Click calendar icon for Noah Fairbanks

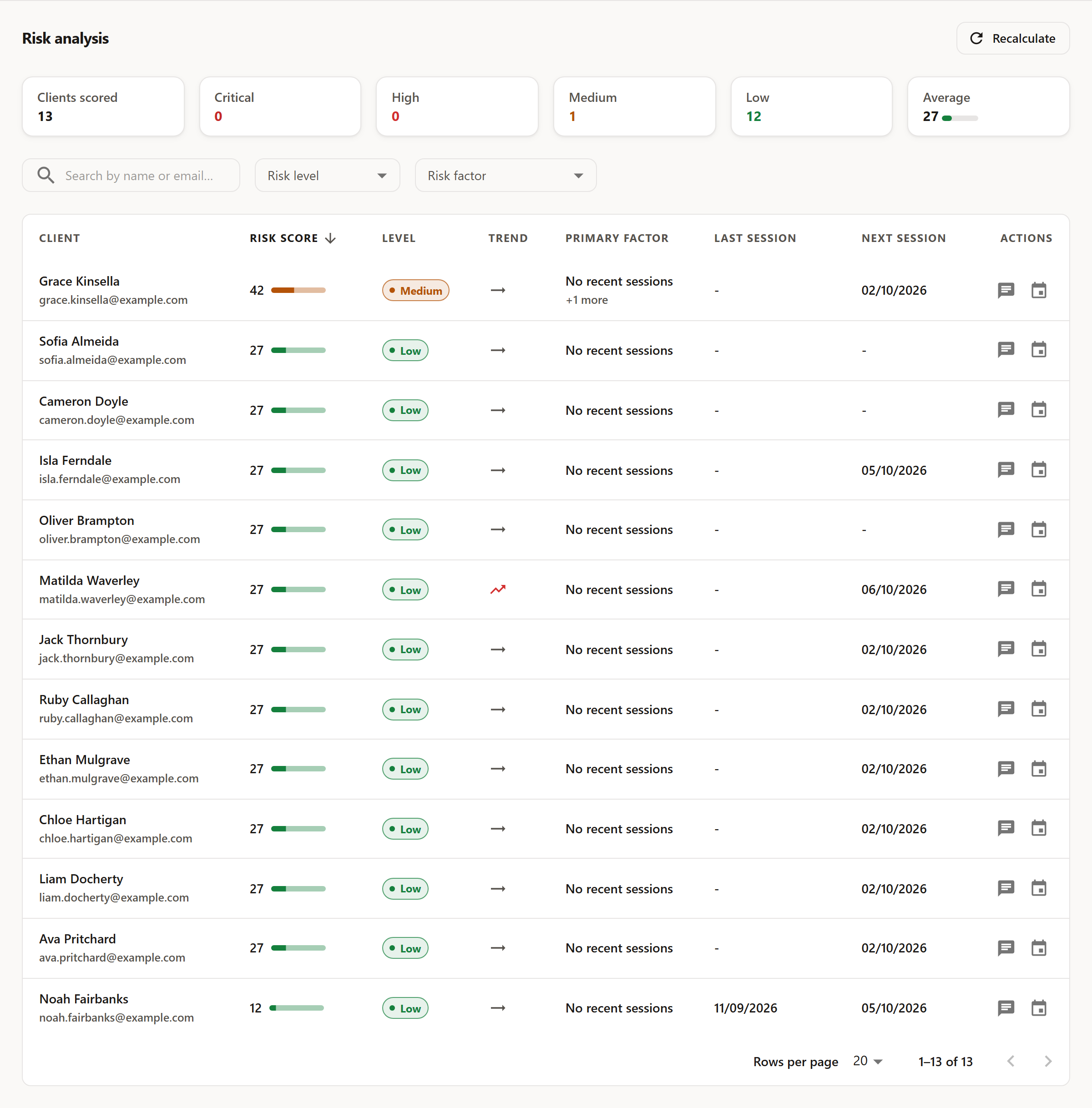pos(1039,1007)
